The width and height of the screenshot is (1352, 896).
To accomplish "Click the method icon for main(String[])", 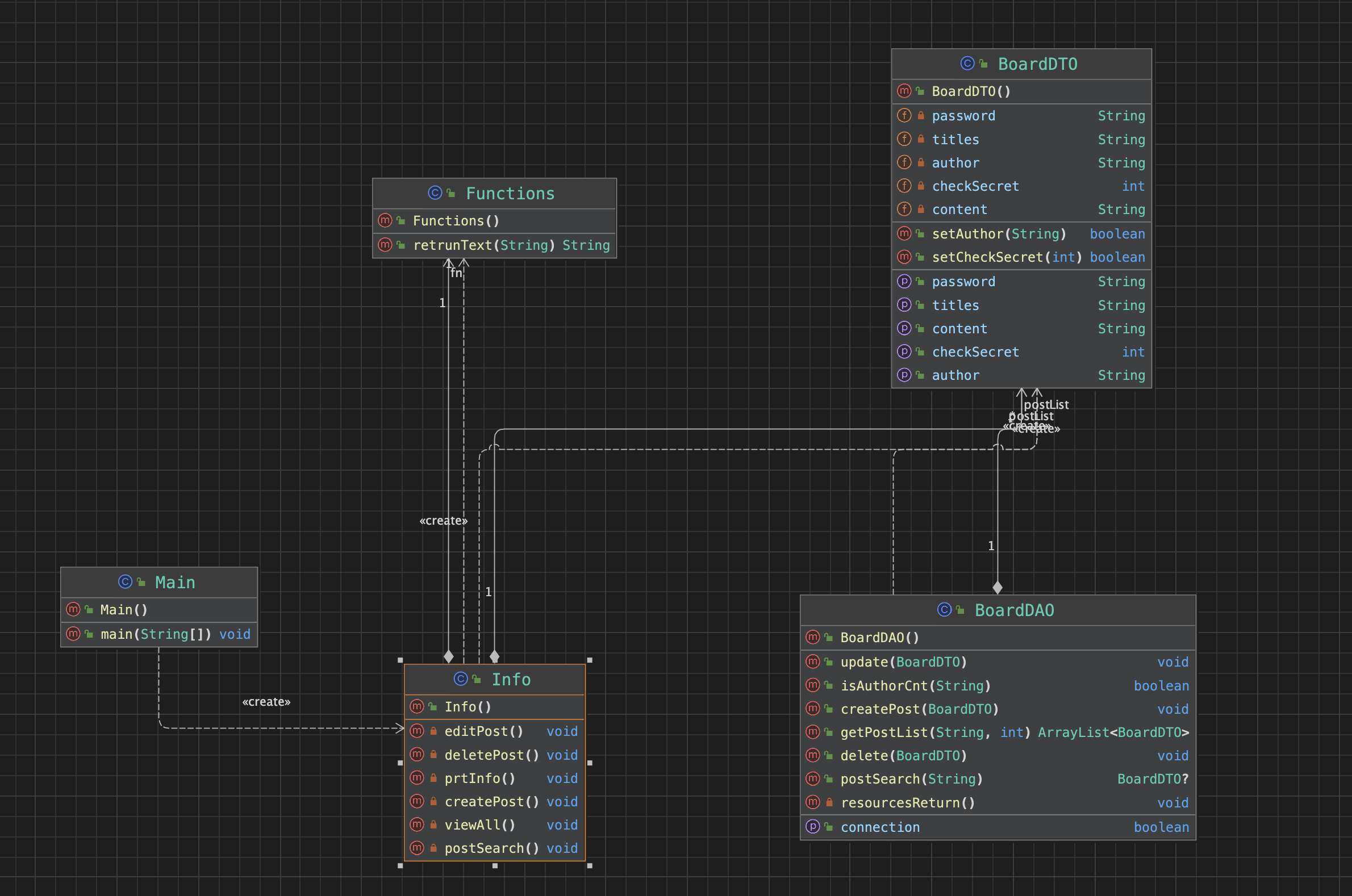I will point(73,634).
